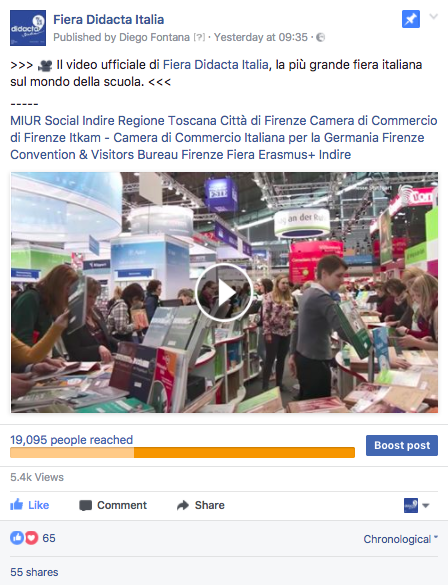Click the Share arrow button
The image size is (448, 585).
[201, 505]
